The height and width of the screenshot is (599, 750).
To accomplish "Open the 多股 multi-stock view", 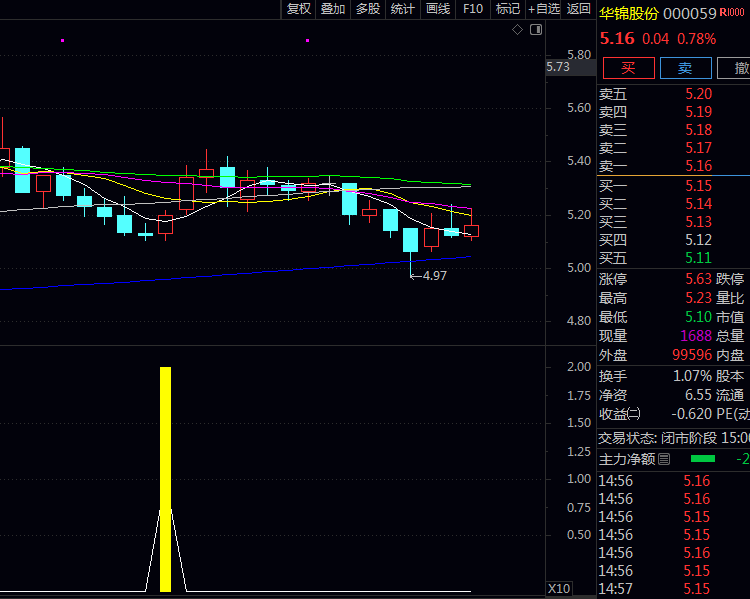I will (x=368, y=9).
